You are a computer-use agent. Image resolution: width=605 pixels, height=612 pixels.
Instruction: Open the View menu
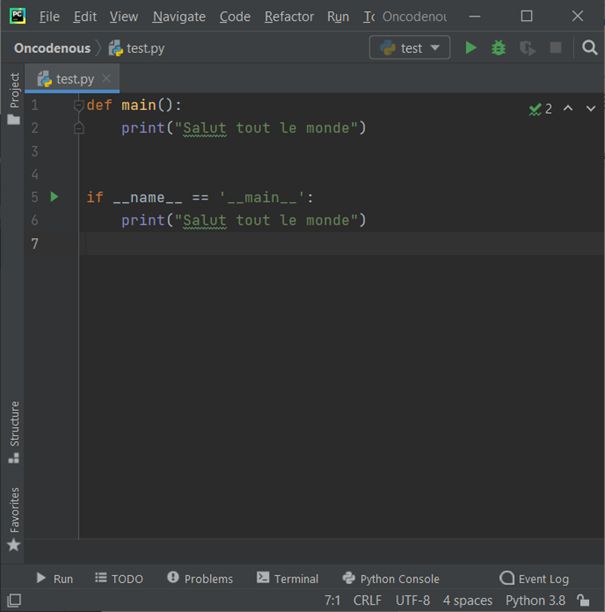click(x=124, y=16)
